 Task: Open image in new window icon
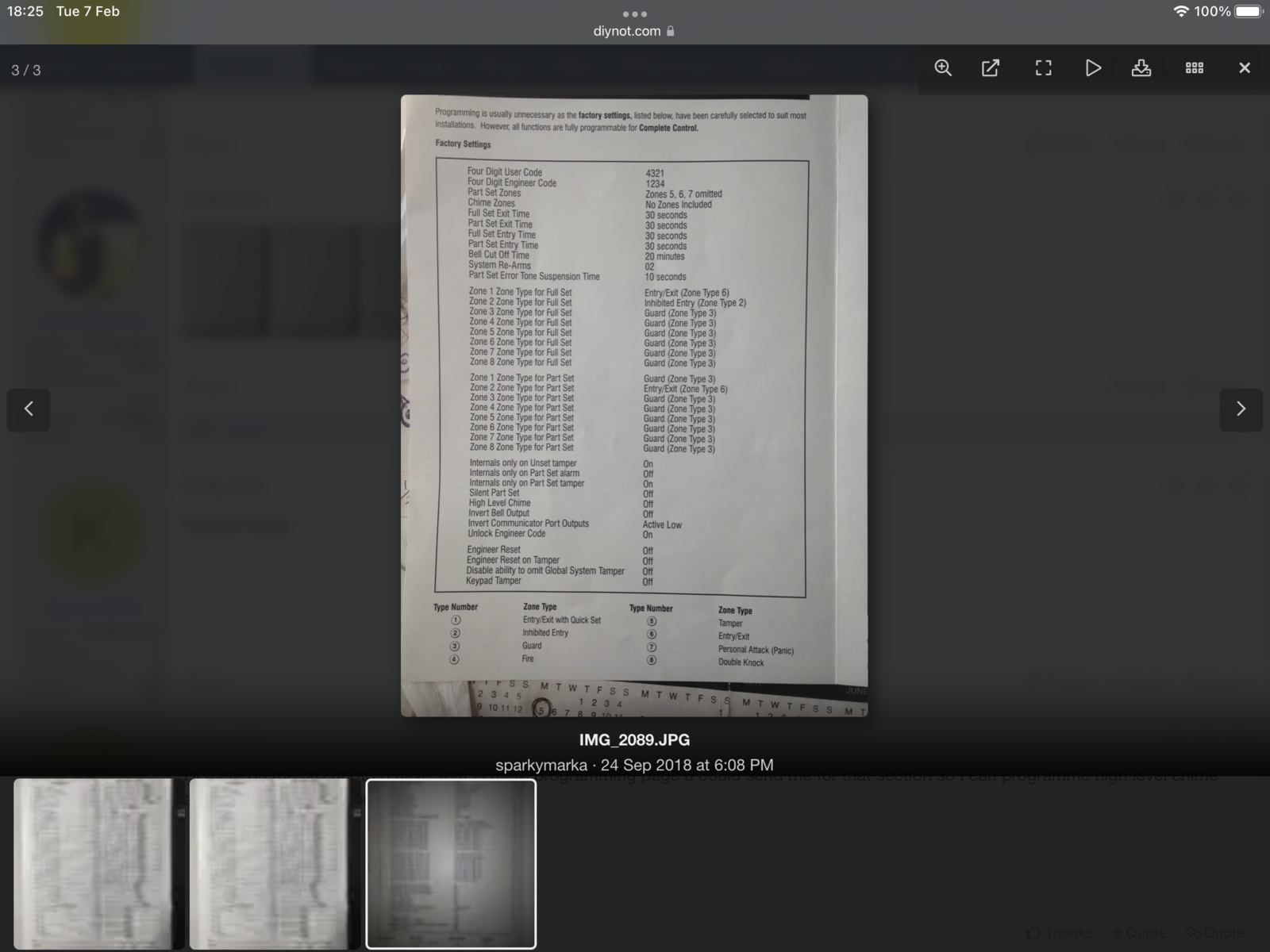tap(991, 68)
